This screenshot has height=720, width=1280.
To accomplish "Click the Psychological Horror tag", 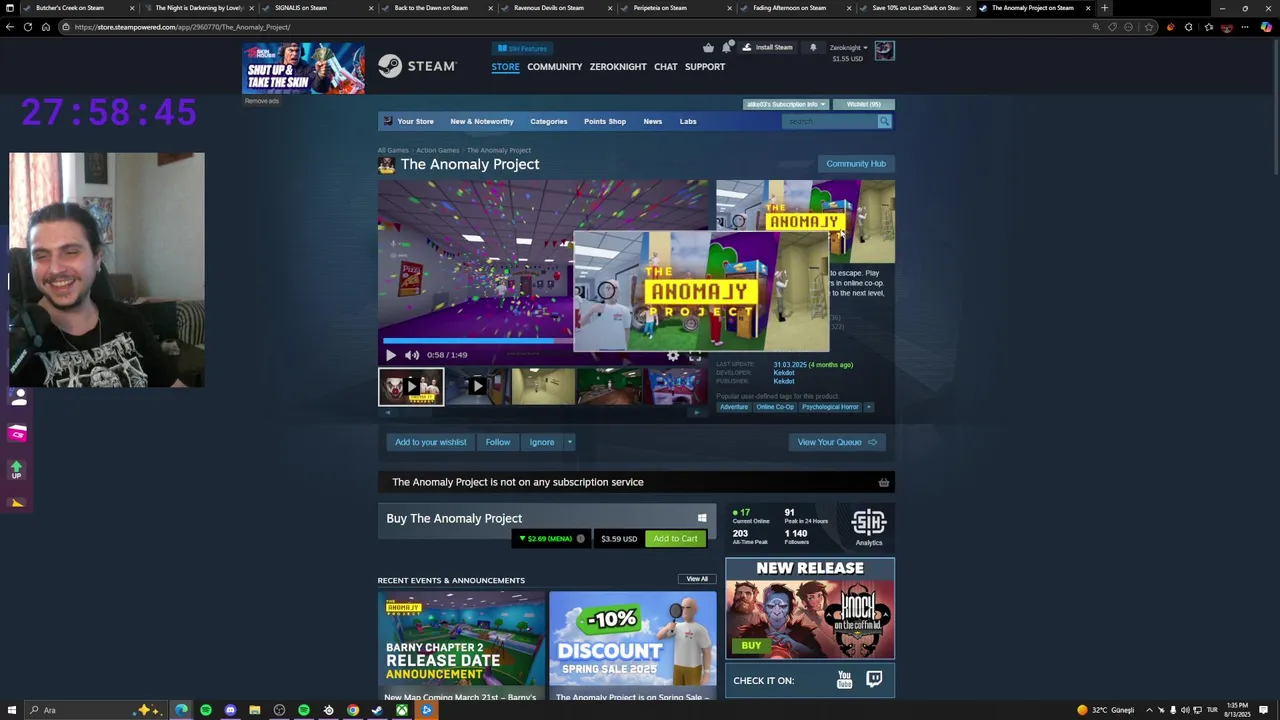I will click(830, 407).
